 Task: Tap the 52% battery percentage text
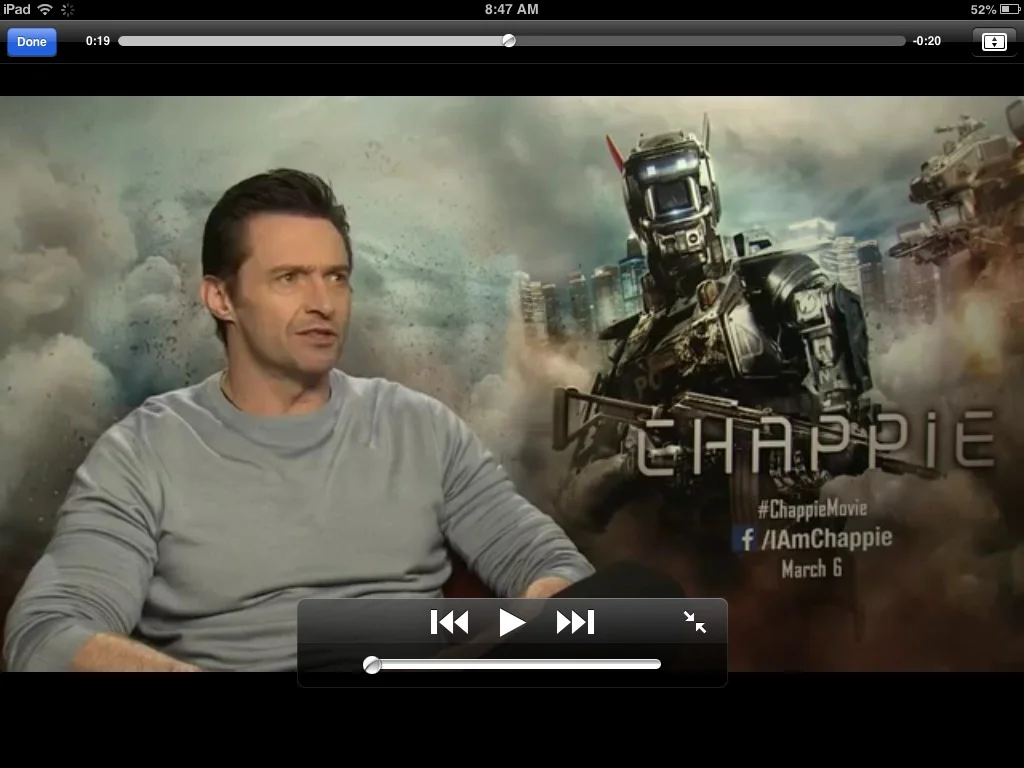[x=983, y=9]
